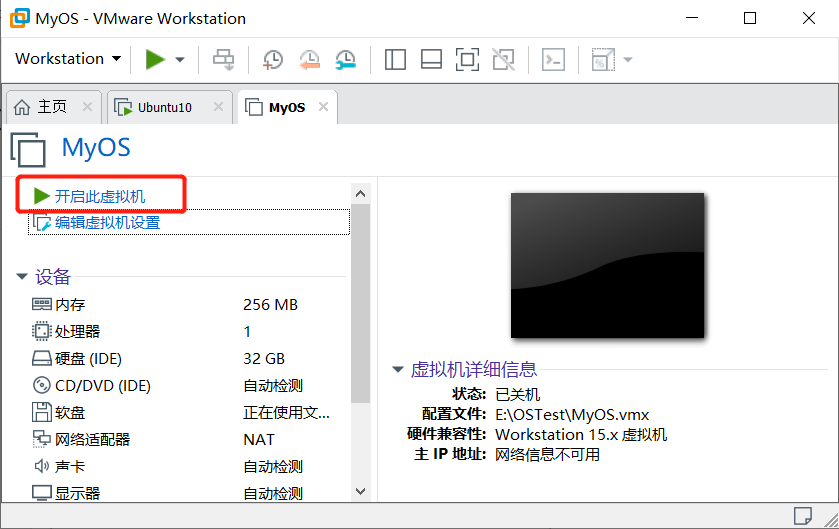Click the E:\OSTest\MyOS.vmx config path
The image size is (839, 529).
coord(572,415)
